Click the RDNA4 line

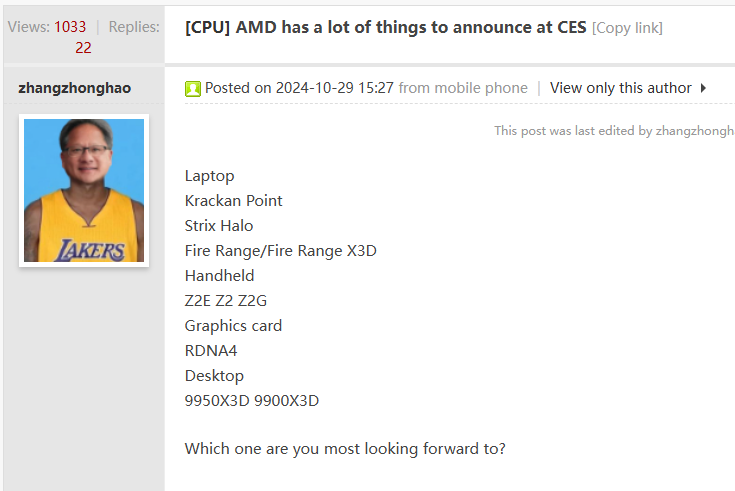pyautogui.click(x=211, y=351)
